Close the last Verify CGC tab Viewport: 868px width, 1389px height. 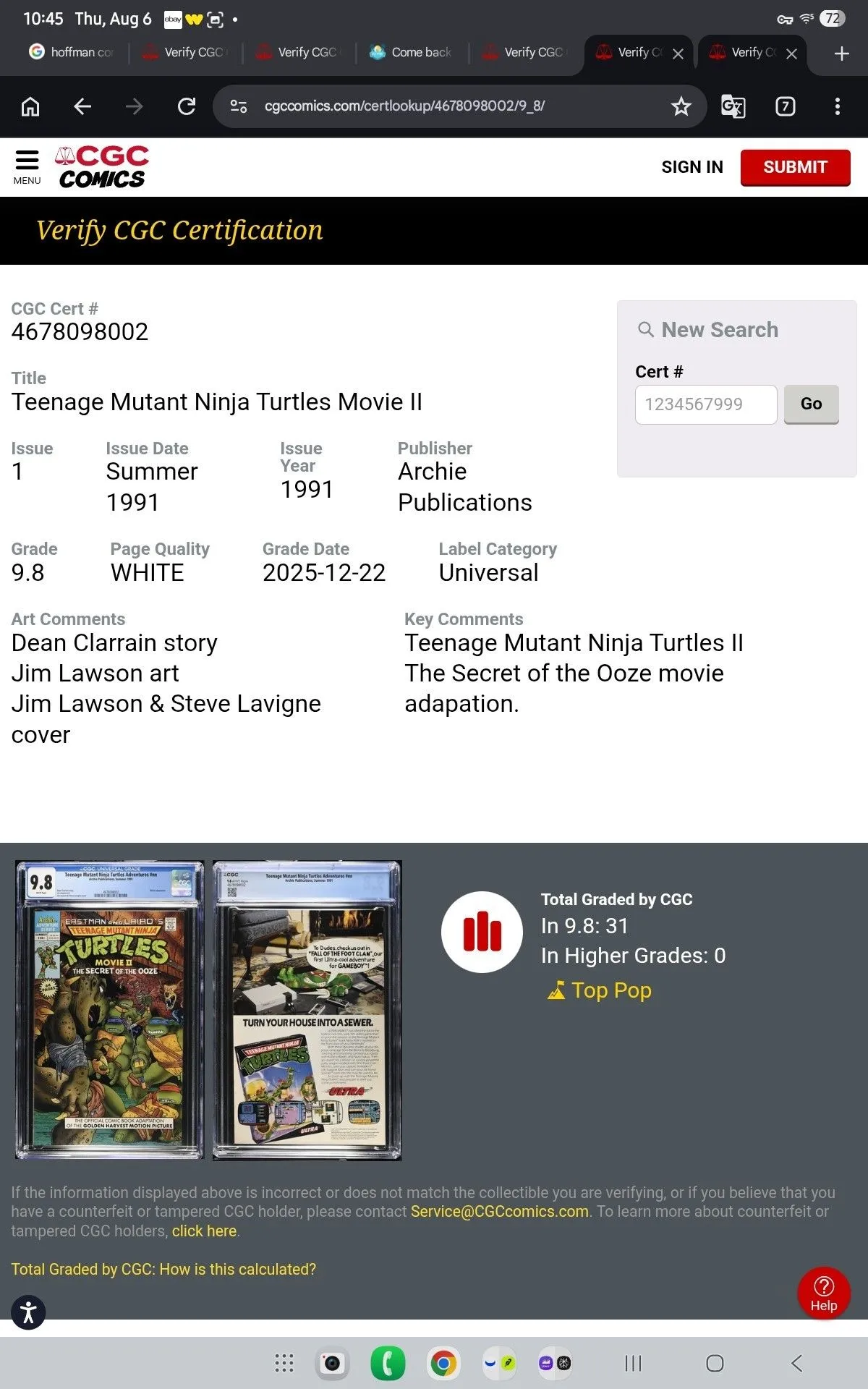pos(791,54)
